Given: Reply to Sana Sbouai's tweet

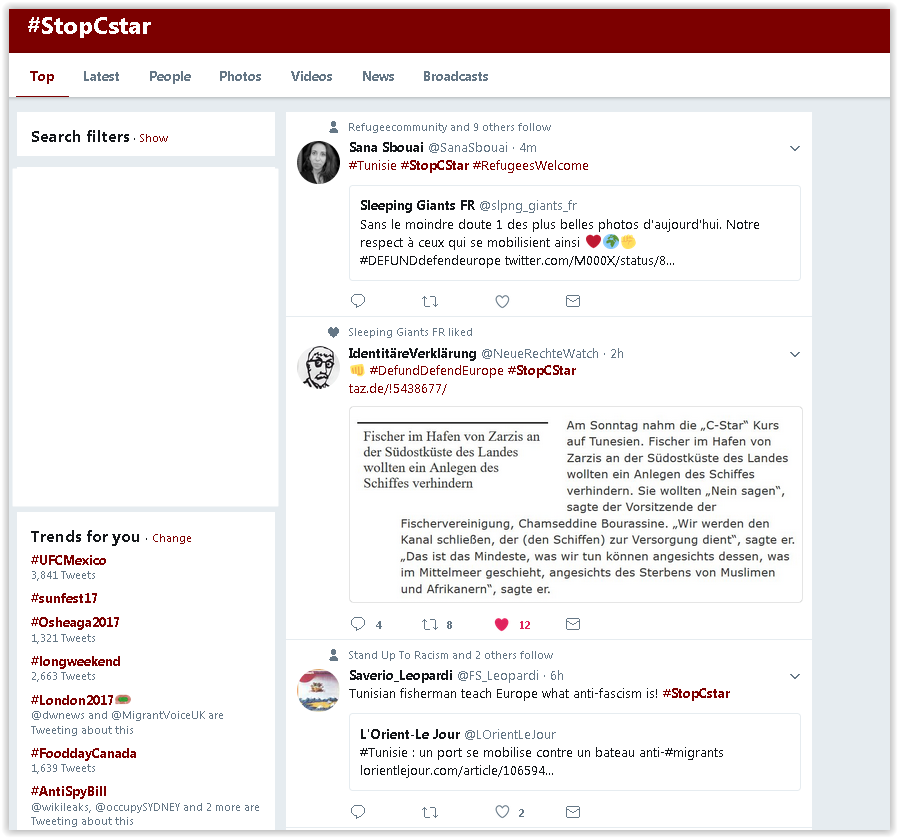Looking at the screenshot, I should coord(358,301).
